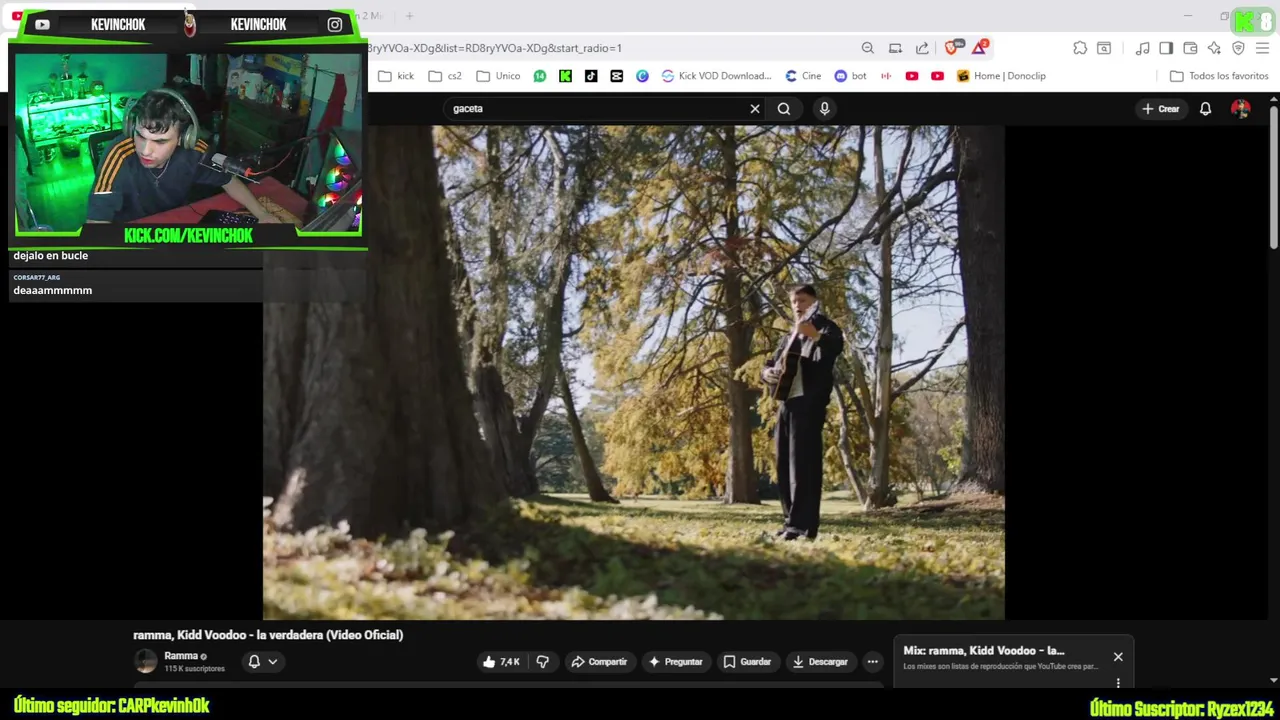
Task: Open Brave Shields lion icon
Action: 952,47
